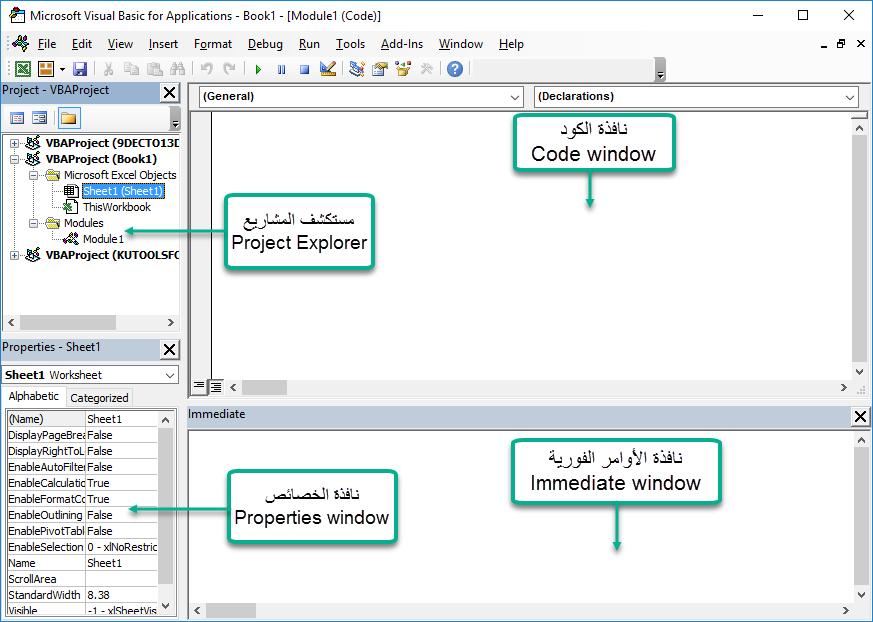Click the StandardWidth value 8.38
The image size is (873, 622).
(x=121, y=595)
